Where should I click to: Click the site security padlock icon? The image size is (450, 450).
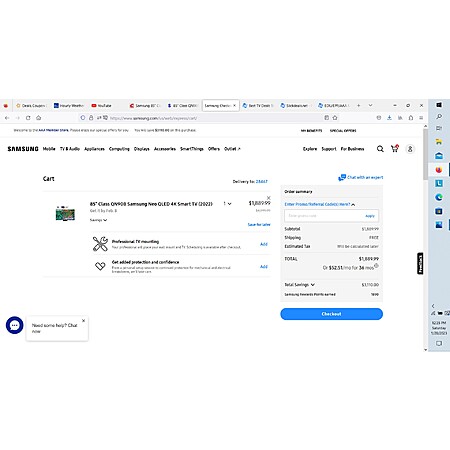91,118
